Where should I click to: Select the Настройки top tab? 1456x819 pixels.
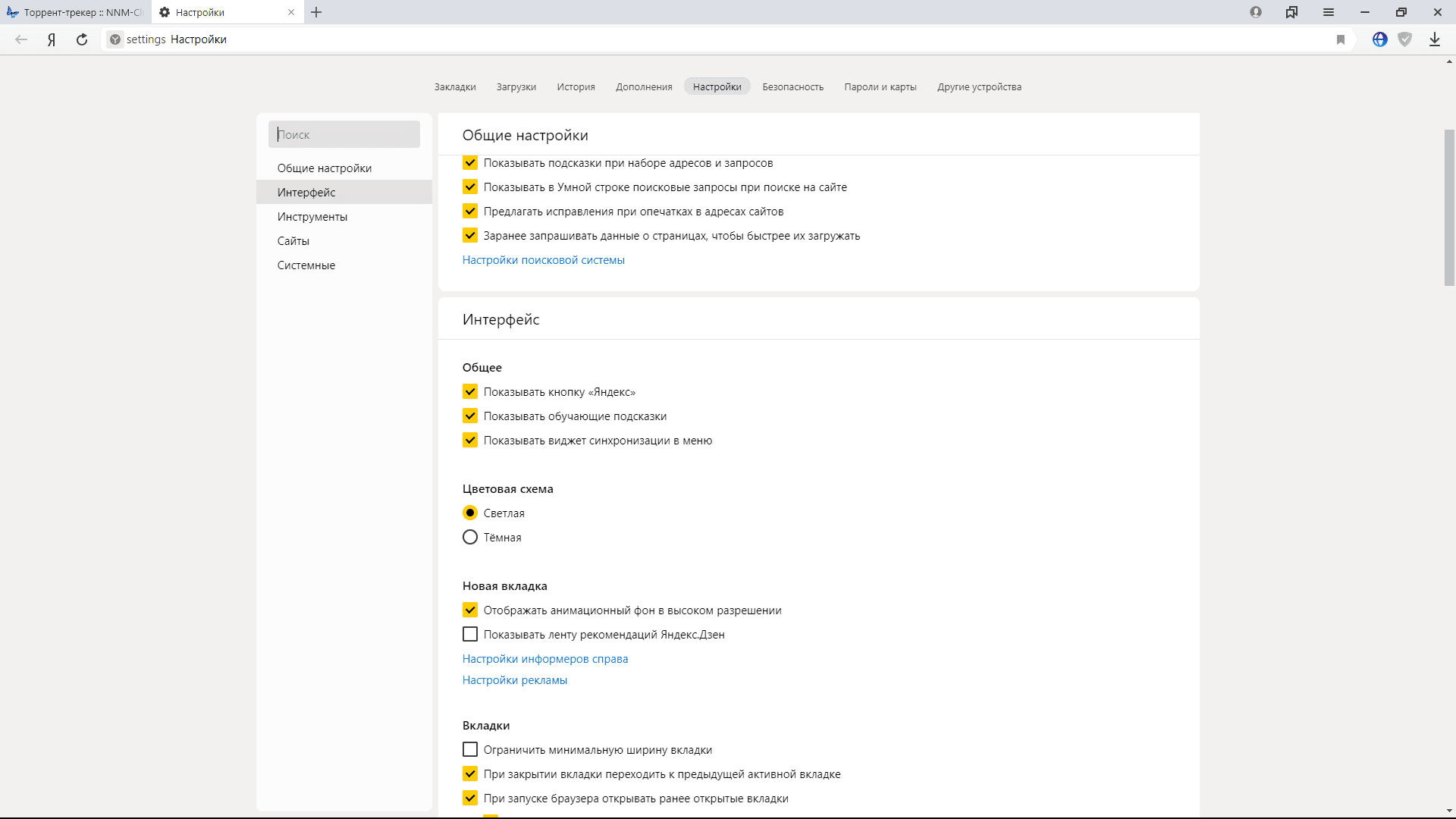(x=717, y=86)
